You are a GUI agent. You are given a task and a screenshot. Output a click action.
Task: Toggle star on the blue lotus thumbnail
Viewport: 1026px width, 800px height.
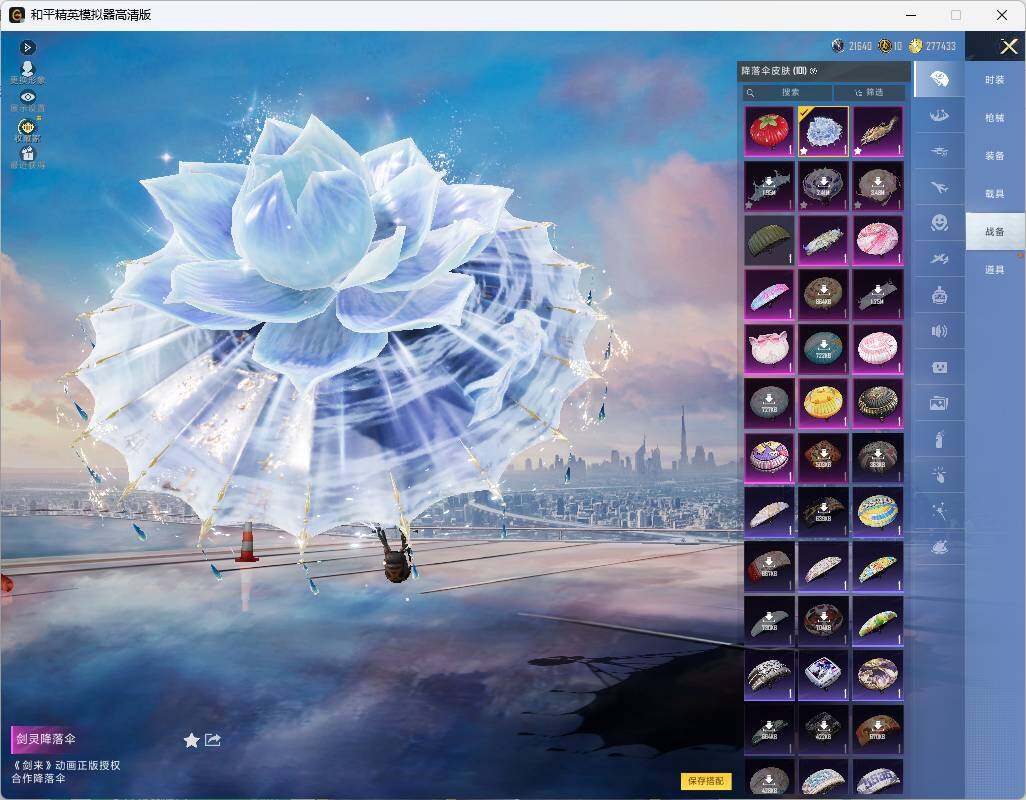click(x=804, y=151)
